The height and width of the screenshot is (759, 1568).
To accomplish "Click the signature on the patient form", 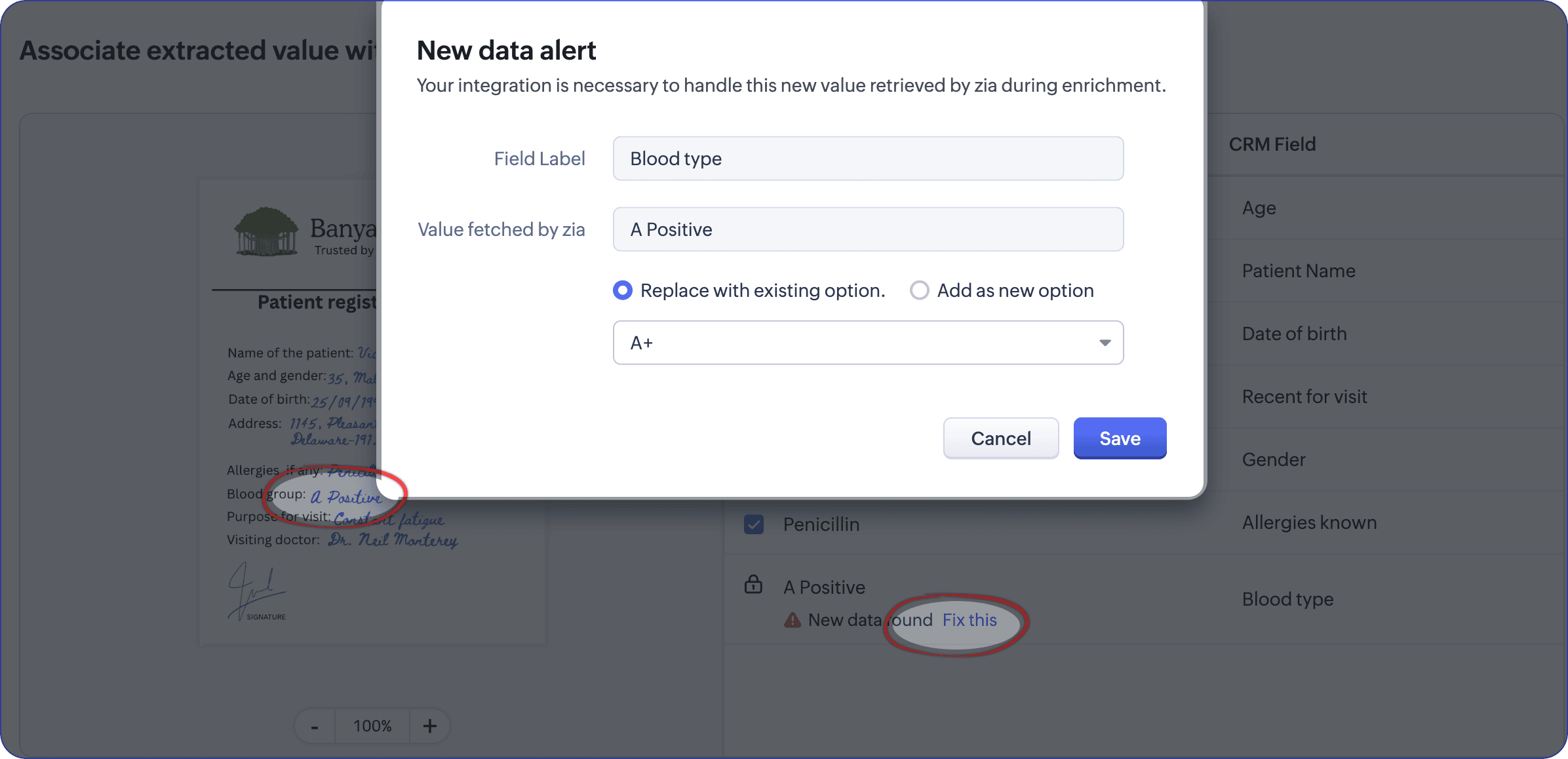I will pyautogui.click(x=256, y=591).
